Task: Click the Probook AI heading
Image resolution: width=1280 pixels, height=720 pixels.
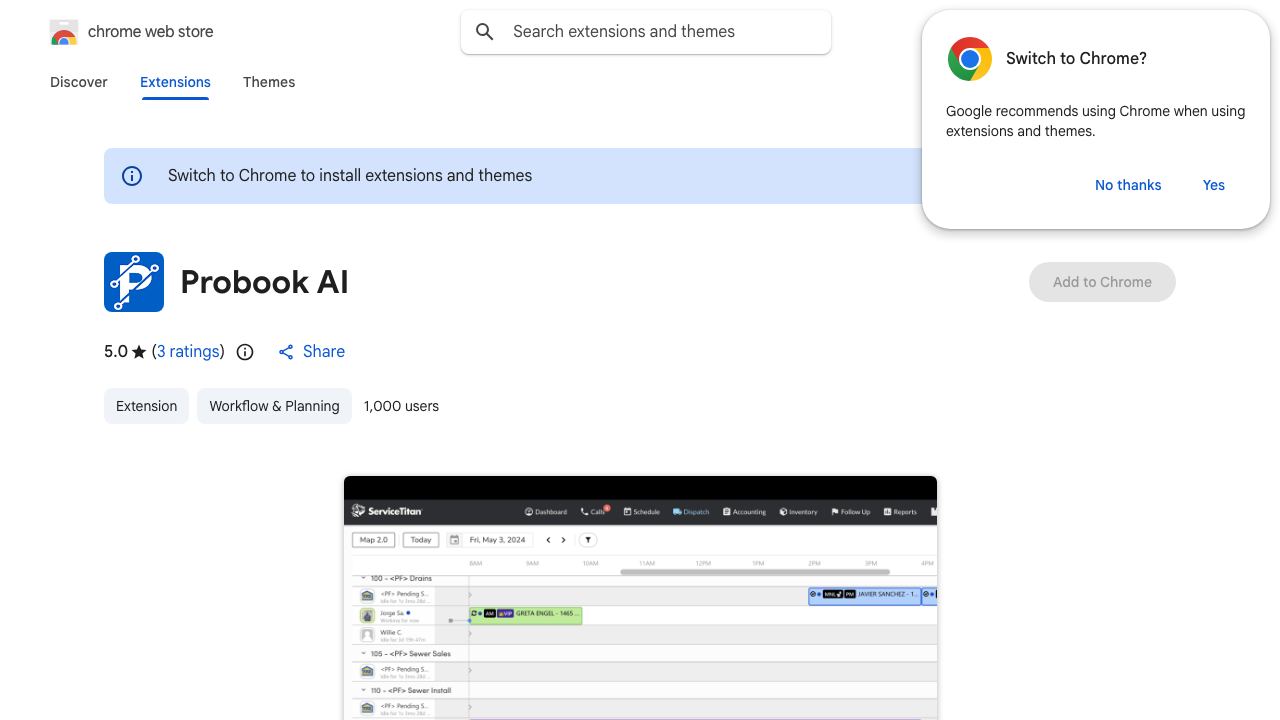Action: tap(265, 282)
